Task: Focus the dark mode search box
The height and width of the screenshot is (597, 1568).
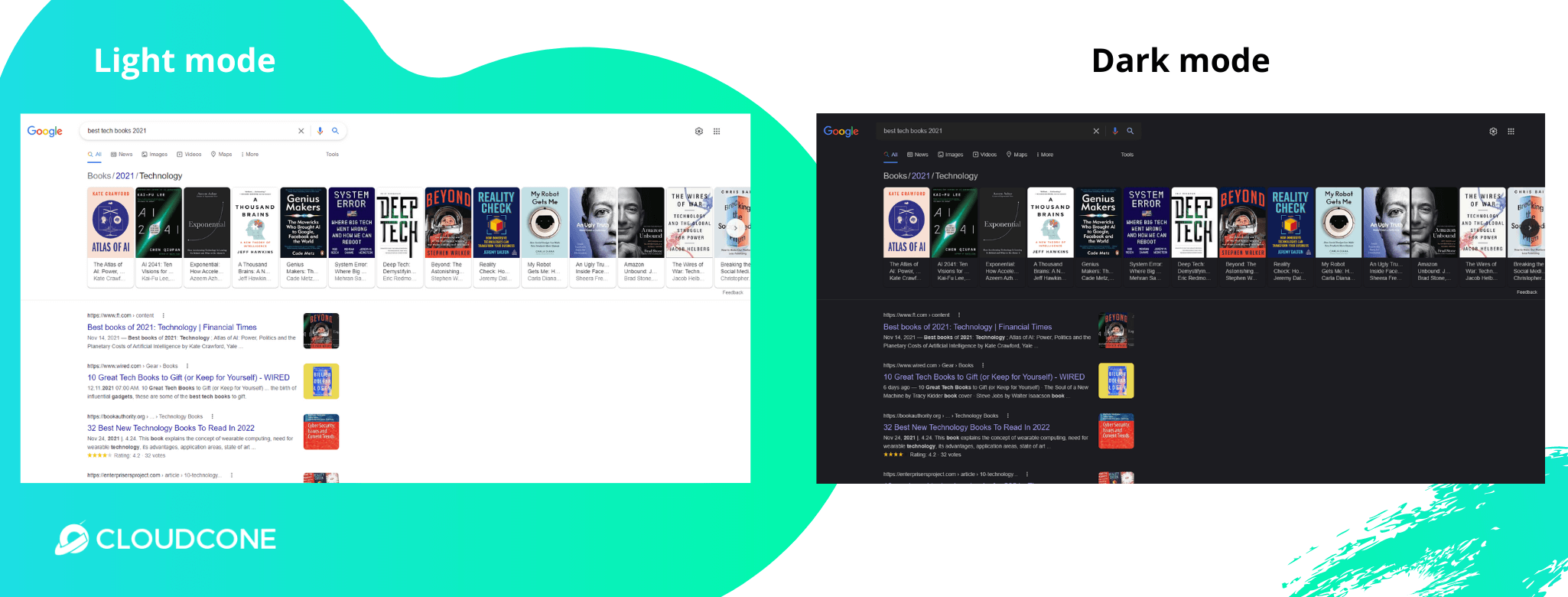Action: coord(1009,131)
